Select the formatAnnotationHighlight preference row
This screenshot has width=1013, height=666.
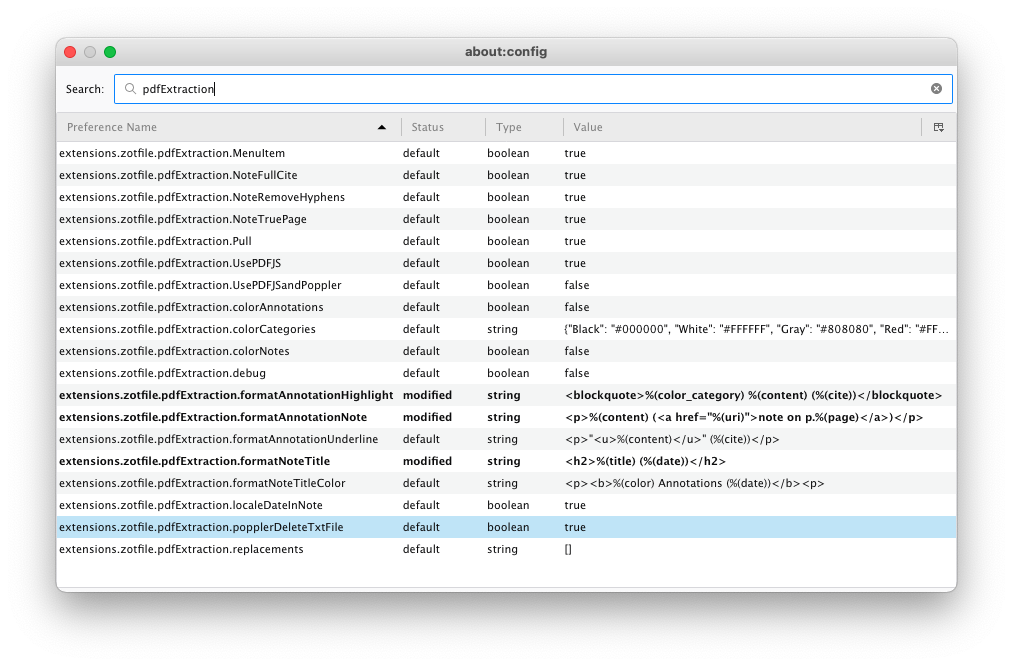[x=226, y=395]
